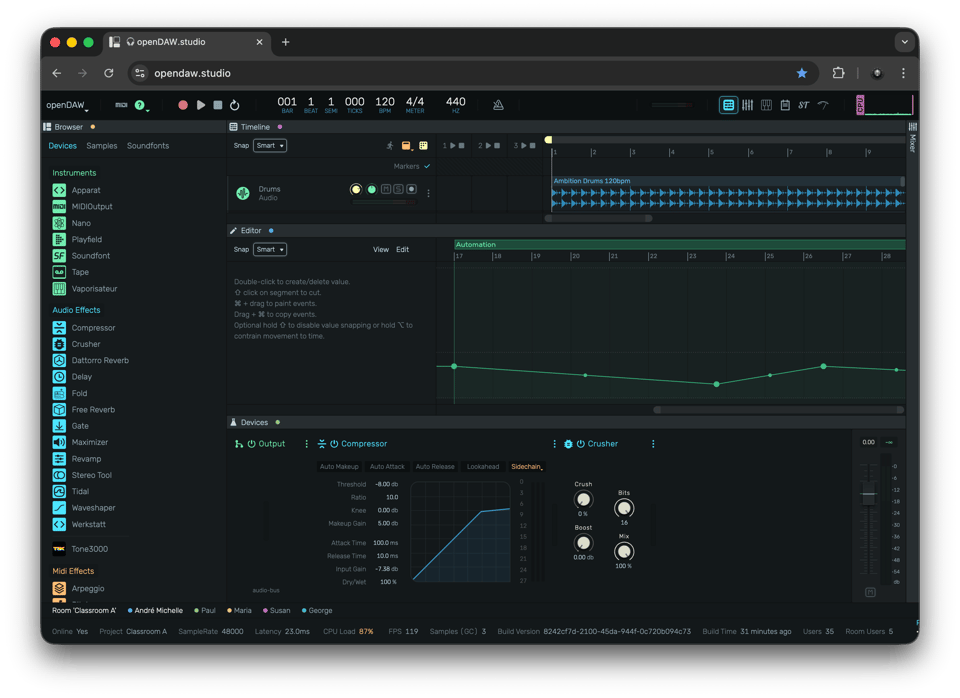This screenshot has width=960, height=698.
Task: Open the openDAW main menu dropdown
Action: coord(67,105)
